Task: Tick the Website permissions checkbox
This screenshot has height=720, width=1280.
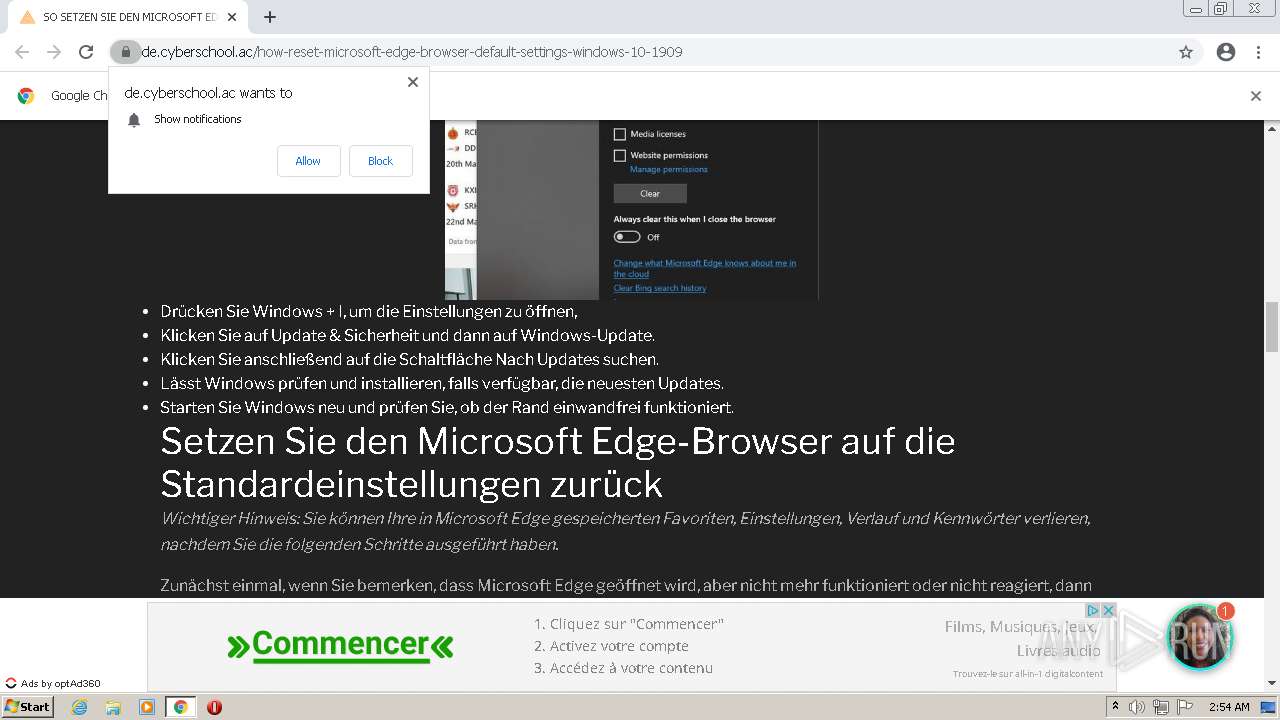Action: pyautogui.click(x=620, y=155)
